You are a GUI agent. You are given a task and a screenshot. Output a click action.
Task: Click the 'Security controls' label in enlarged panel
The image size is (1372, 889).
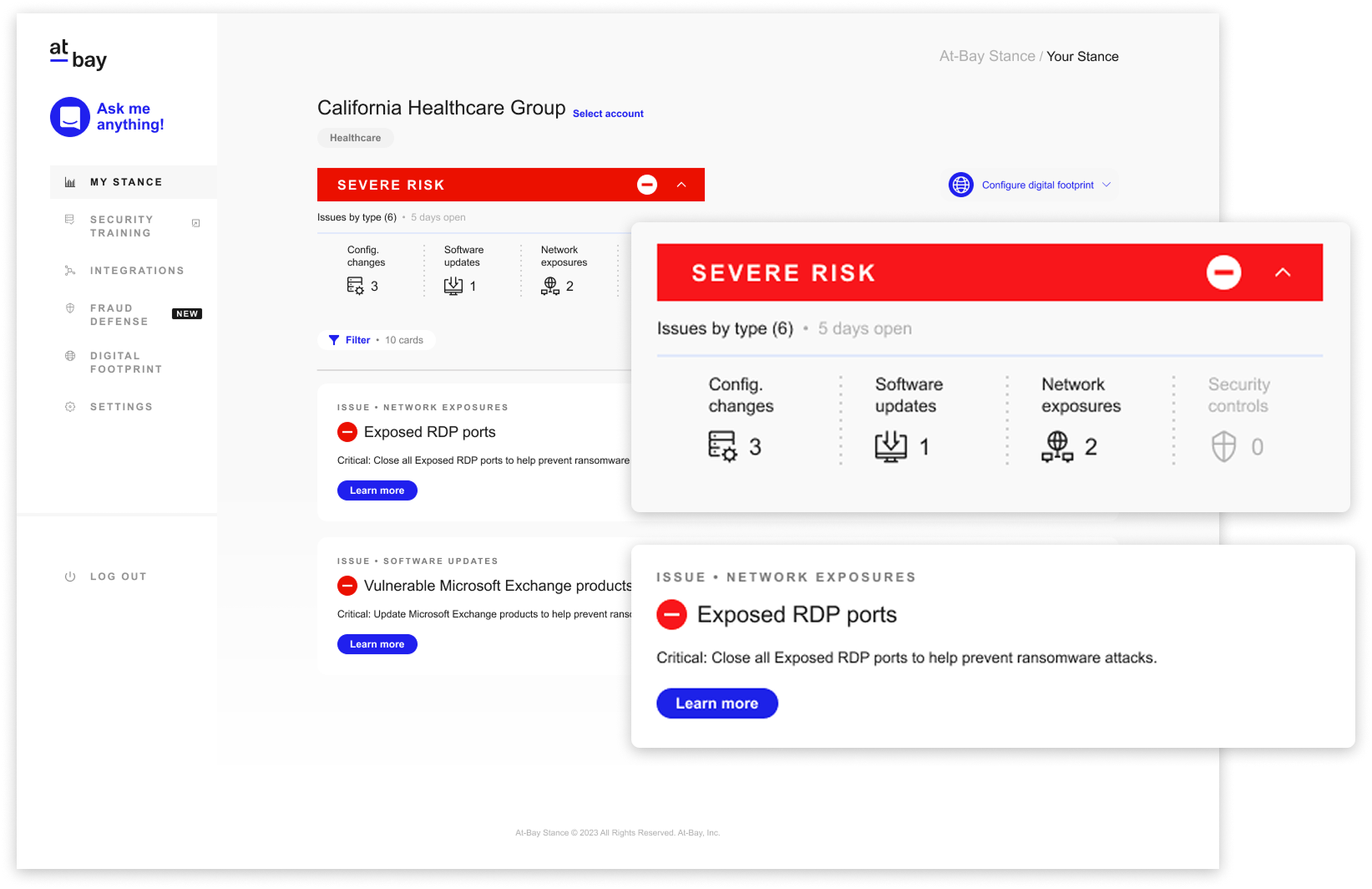tap(1239, 395)
